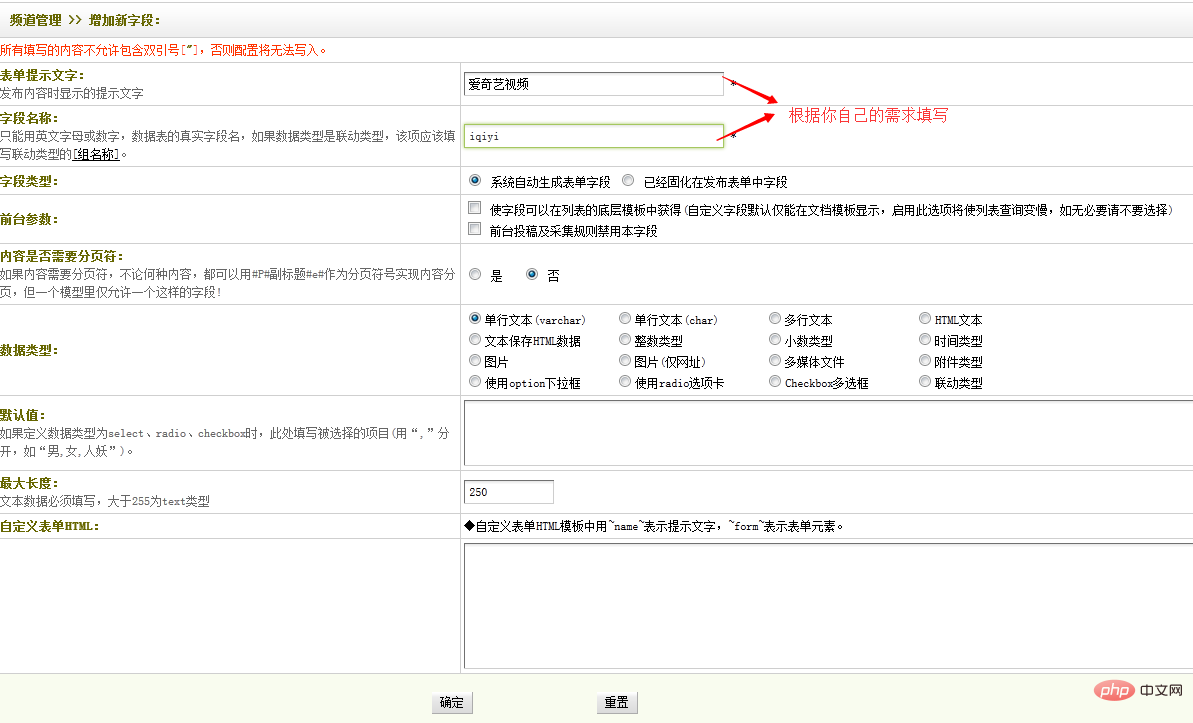Click the 数据类型 row label
The height and width of the screenshot is (723, 1193).
click(30, 350)
